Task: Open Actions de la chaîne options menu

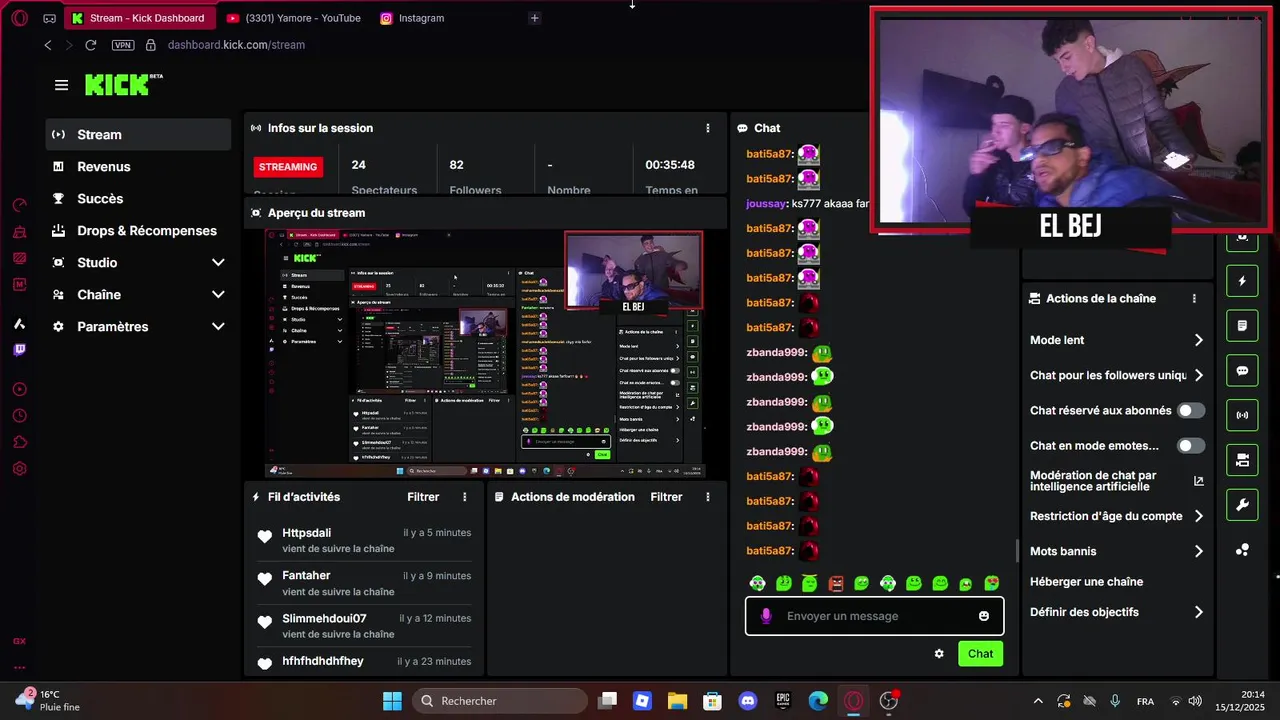Action: coord(1194,298)
